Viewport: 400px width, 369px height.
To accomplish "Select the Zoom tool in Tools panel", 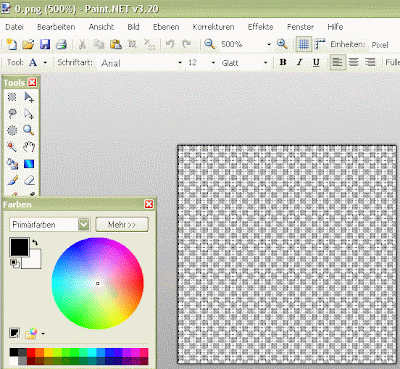I will [29, 130].
